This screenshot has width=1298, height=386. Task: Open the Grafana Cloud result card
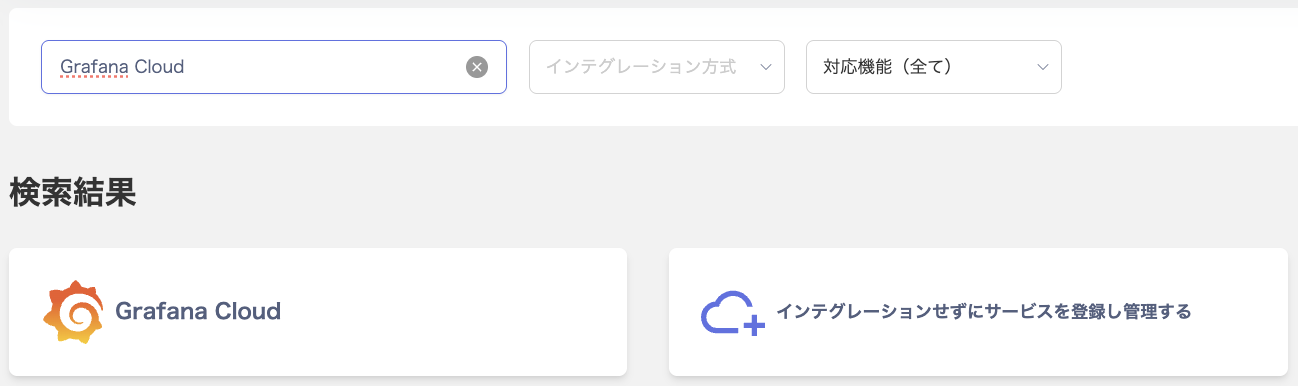point(318,312)
